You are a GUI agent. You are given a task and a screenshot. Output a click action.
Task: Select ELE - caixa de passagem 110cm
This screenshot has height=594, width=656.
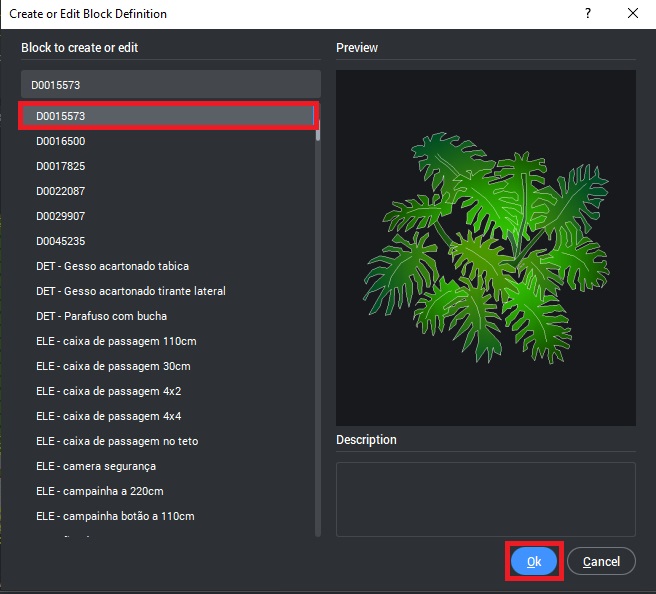(x=115, y=341)
